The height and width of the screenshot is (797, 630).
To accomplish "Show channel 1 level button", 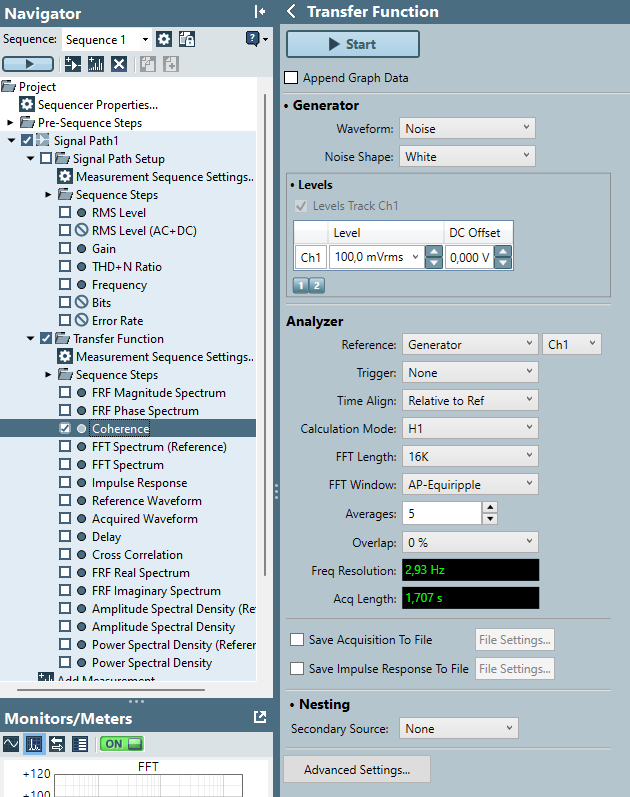I will [301, 285].
